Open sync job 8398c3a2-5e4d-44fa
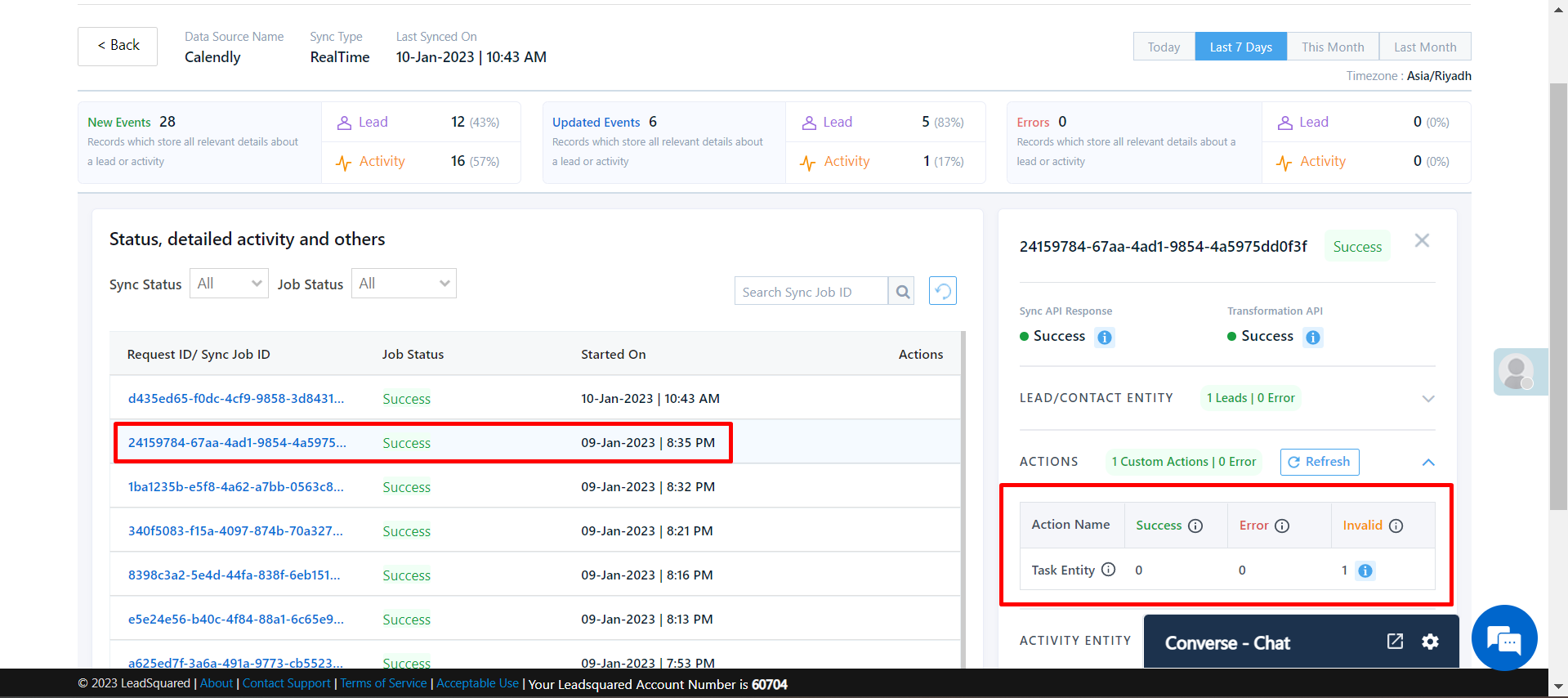The width and height of the screenshot is (1568, 698). click(234, 575)
